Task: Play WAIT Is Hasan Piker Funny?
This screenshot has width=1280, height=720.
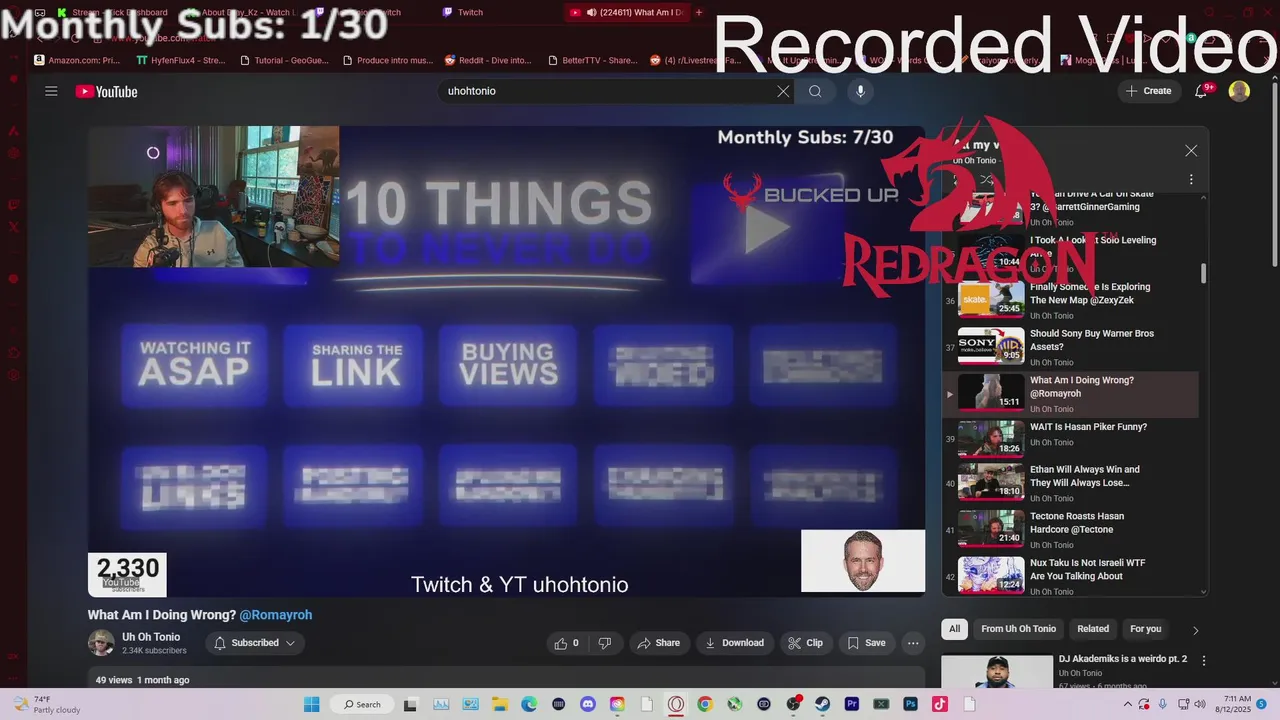Action: click(x=1070, y=439)
